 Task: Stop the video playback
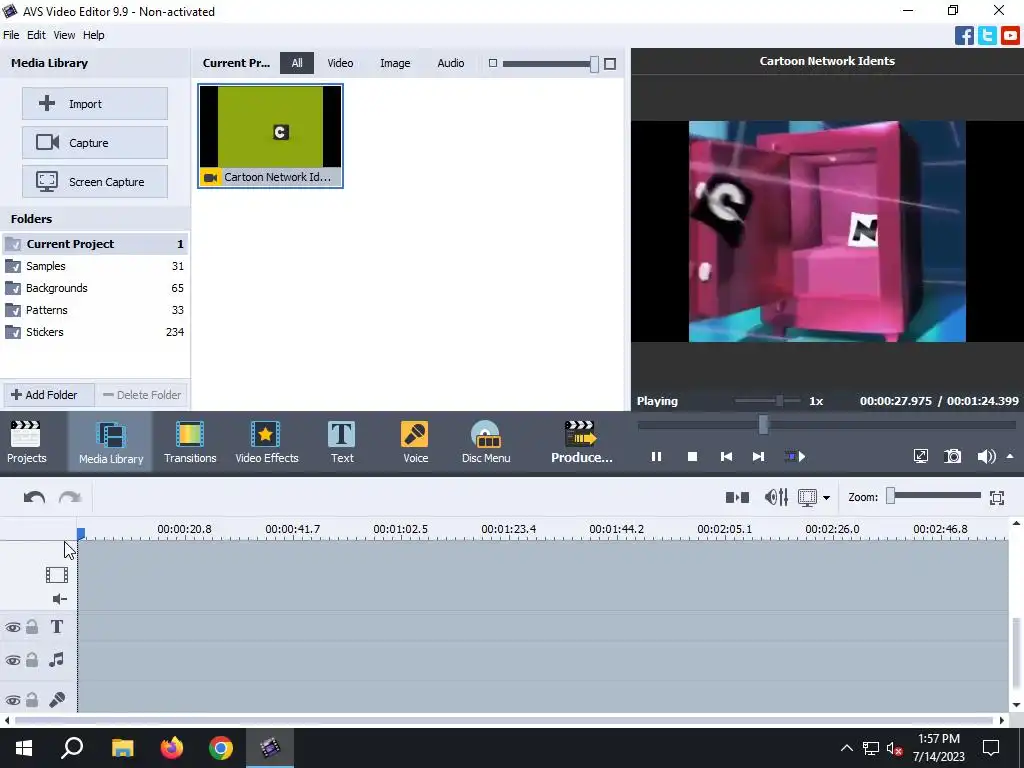[692, 456]
